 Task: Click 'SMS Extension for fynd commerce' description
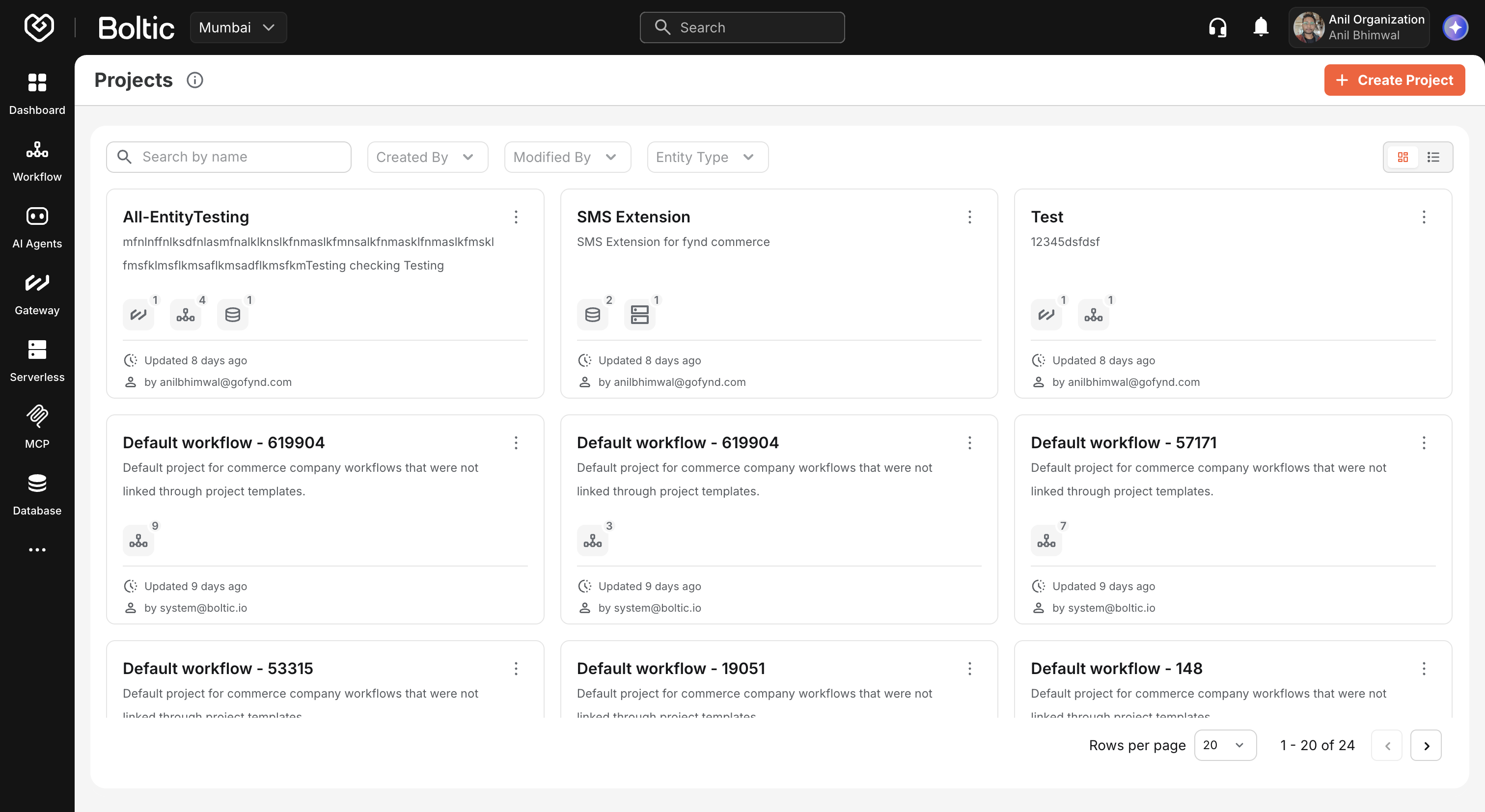pyautogui.click(x=673, y=242)
